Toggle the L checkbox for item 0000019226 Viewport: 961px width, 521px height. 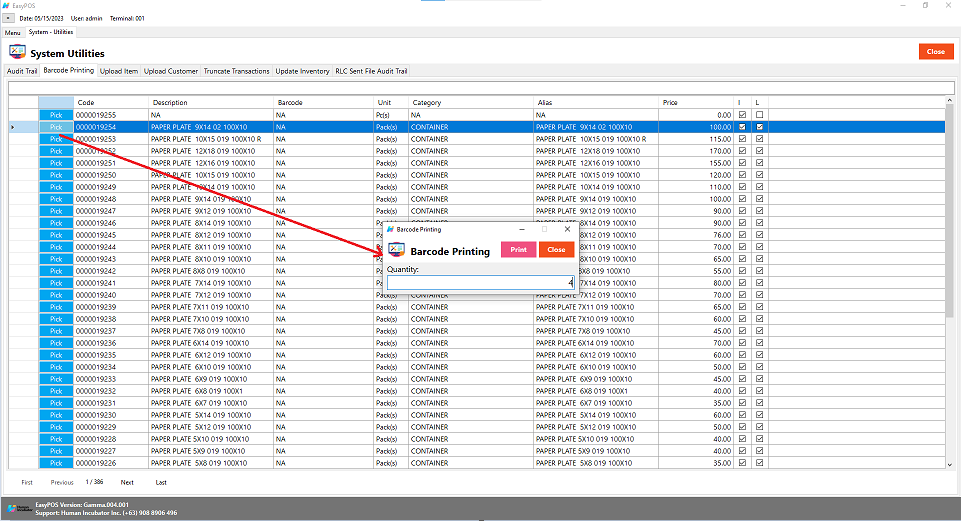pyautogui.click(x=759, y=463)
